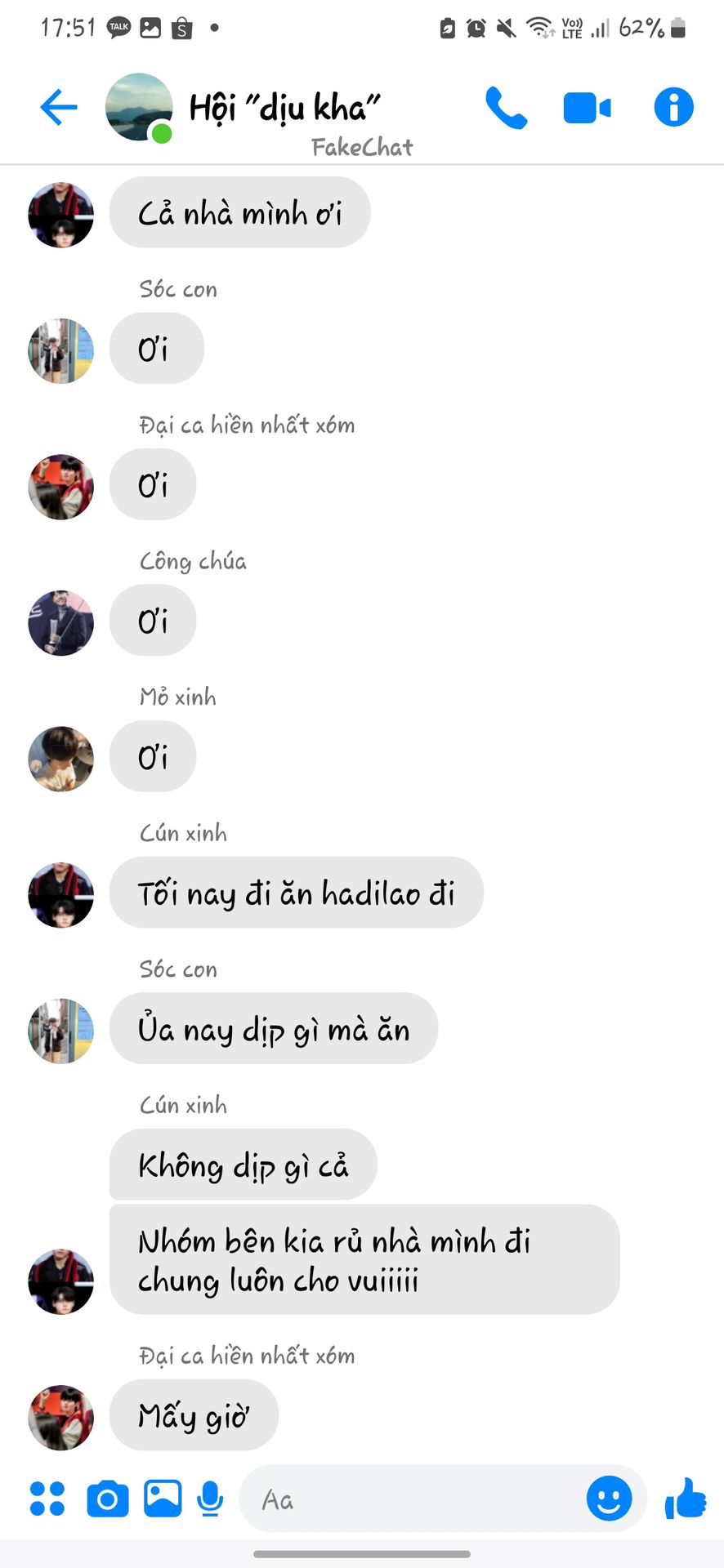The image size is (724, 1568).
Task: Tap the microphone to record voice
Action: tap(210, 1499)
